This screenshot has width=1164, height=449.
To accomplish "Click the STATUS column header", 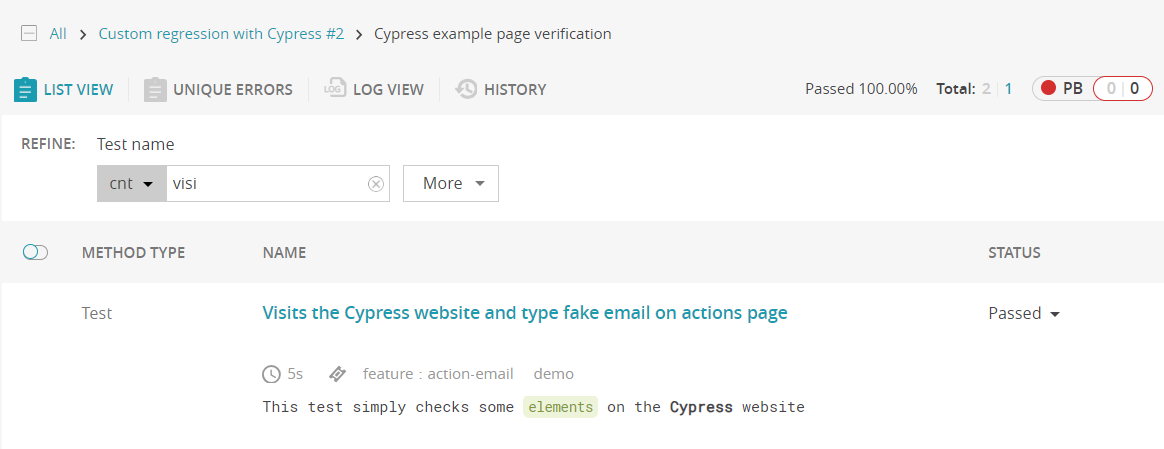I will point(1014,252).
